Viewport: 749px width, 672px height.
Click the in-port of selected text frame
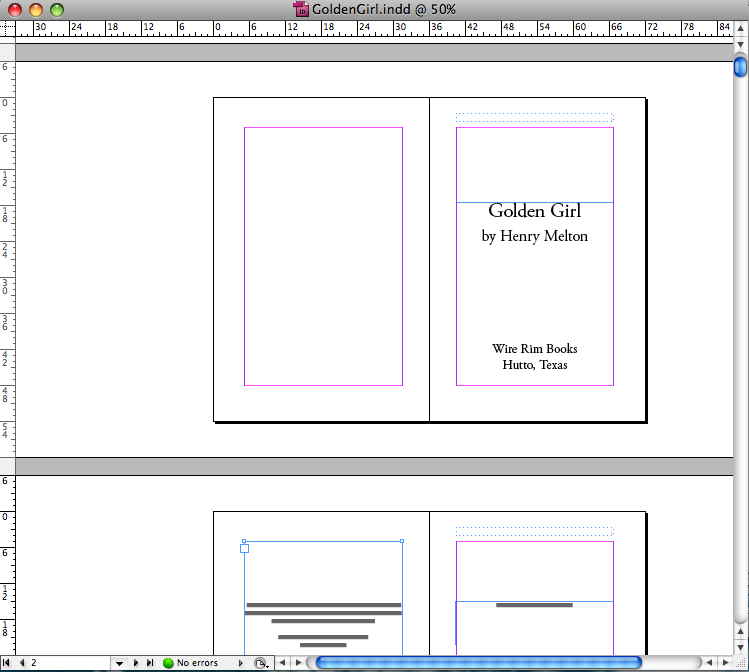coord(244,549)
